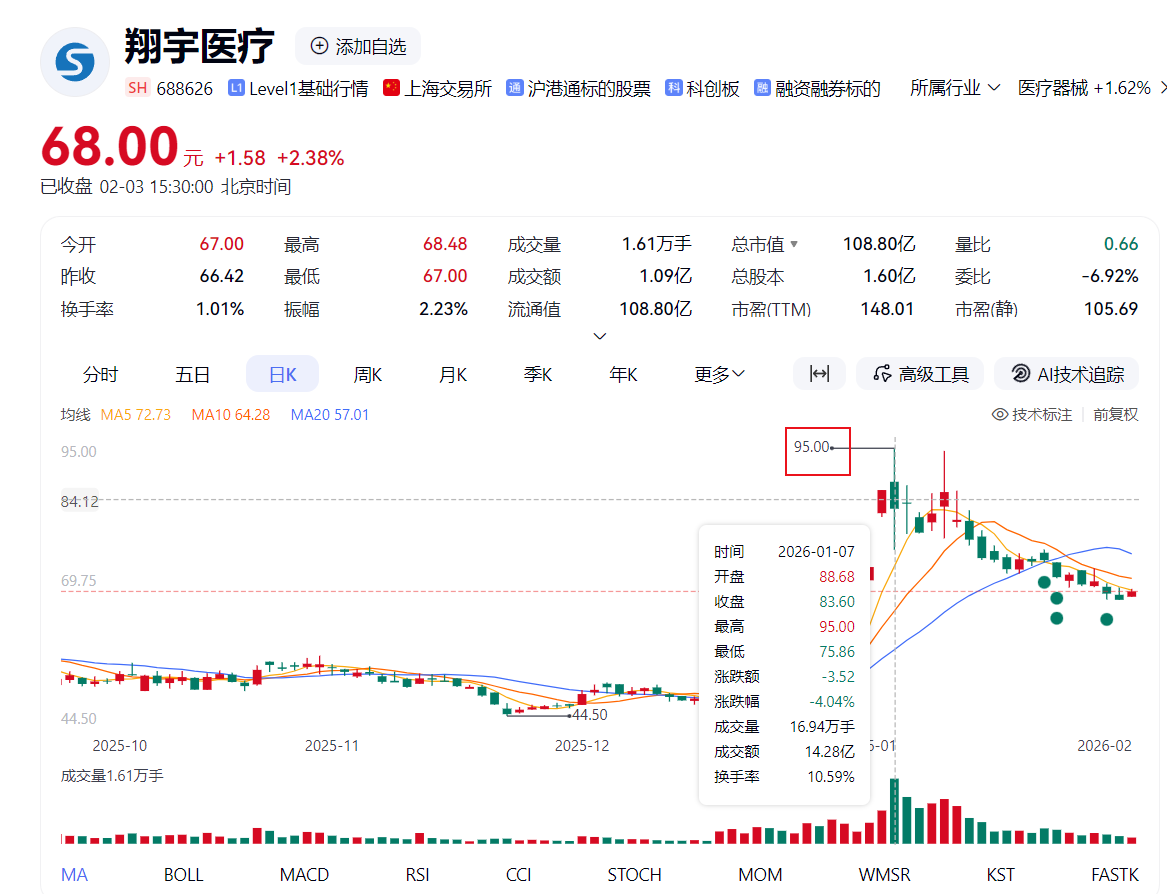
Task: Click the MA5 72.73 indicator label
Action: point(135,415)
